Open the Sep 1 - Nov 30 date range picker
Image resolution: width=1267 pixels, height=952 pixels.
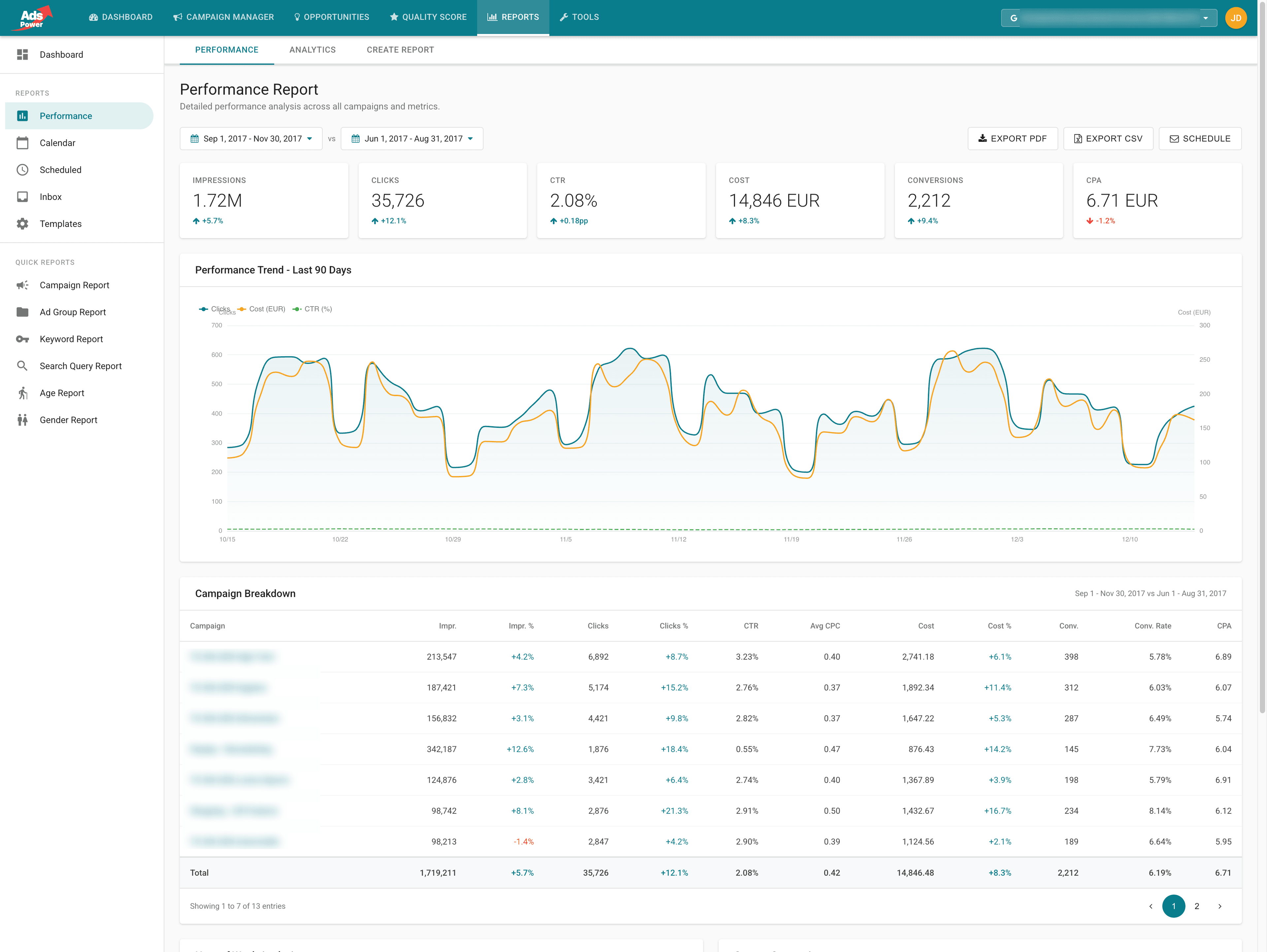tap(251, 138)
